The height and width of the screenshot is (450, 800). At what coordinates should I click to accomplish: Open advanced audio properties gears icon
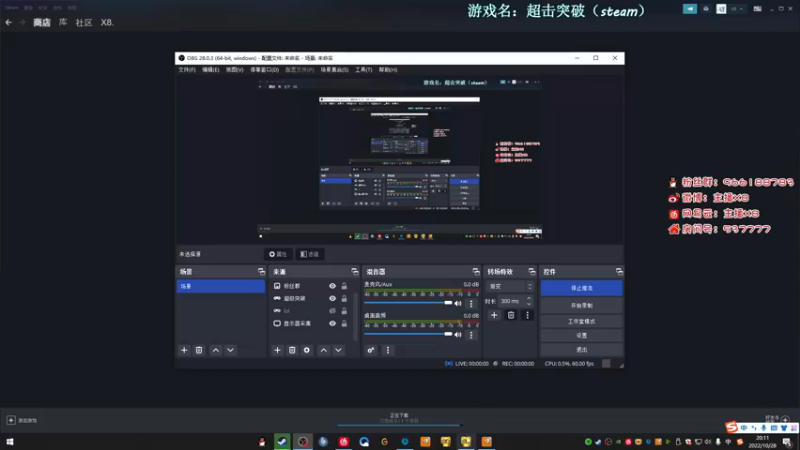(x=371, y=351)
